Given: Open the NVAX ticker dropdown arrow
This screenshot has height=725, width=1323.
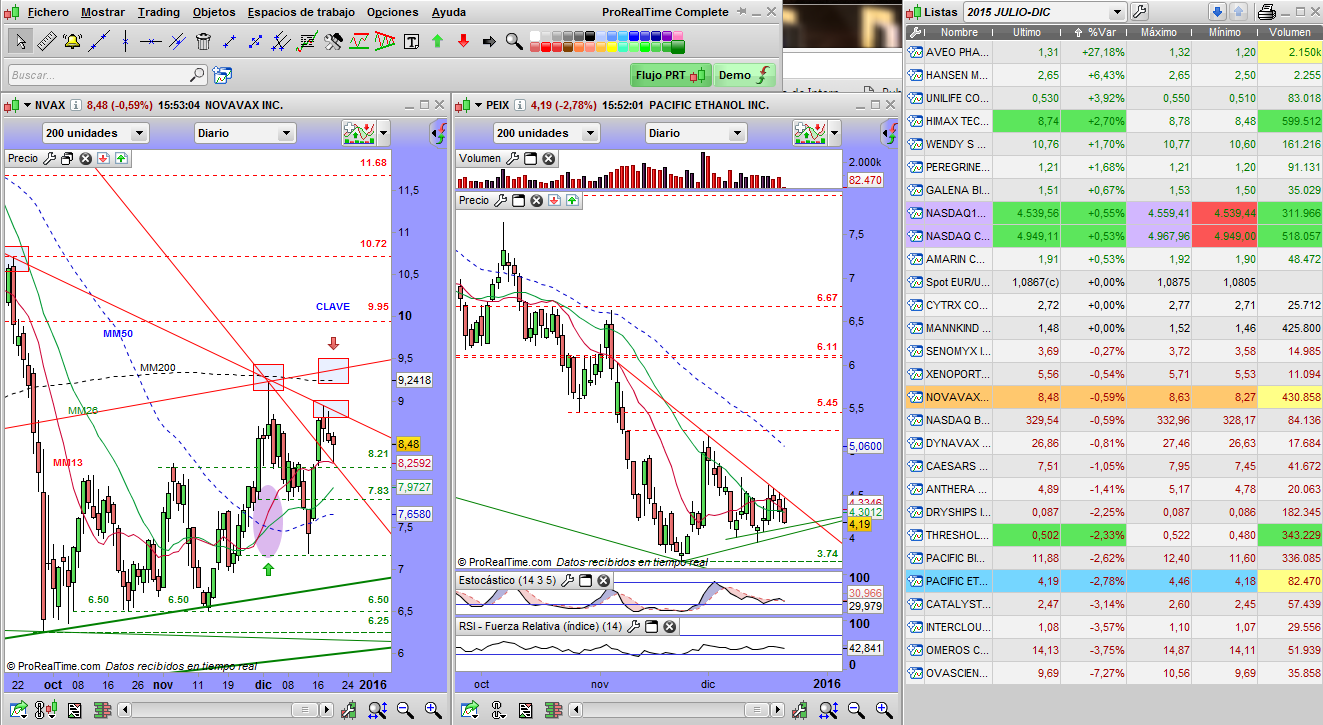Looking at the screenshot, I should (x=28, y=105).
